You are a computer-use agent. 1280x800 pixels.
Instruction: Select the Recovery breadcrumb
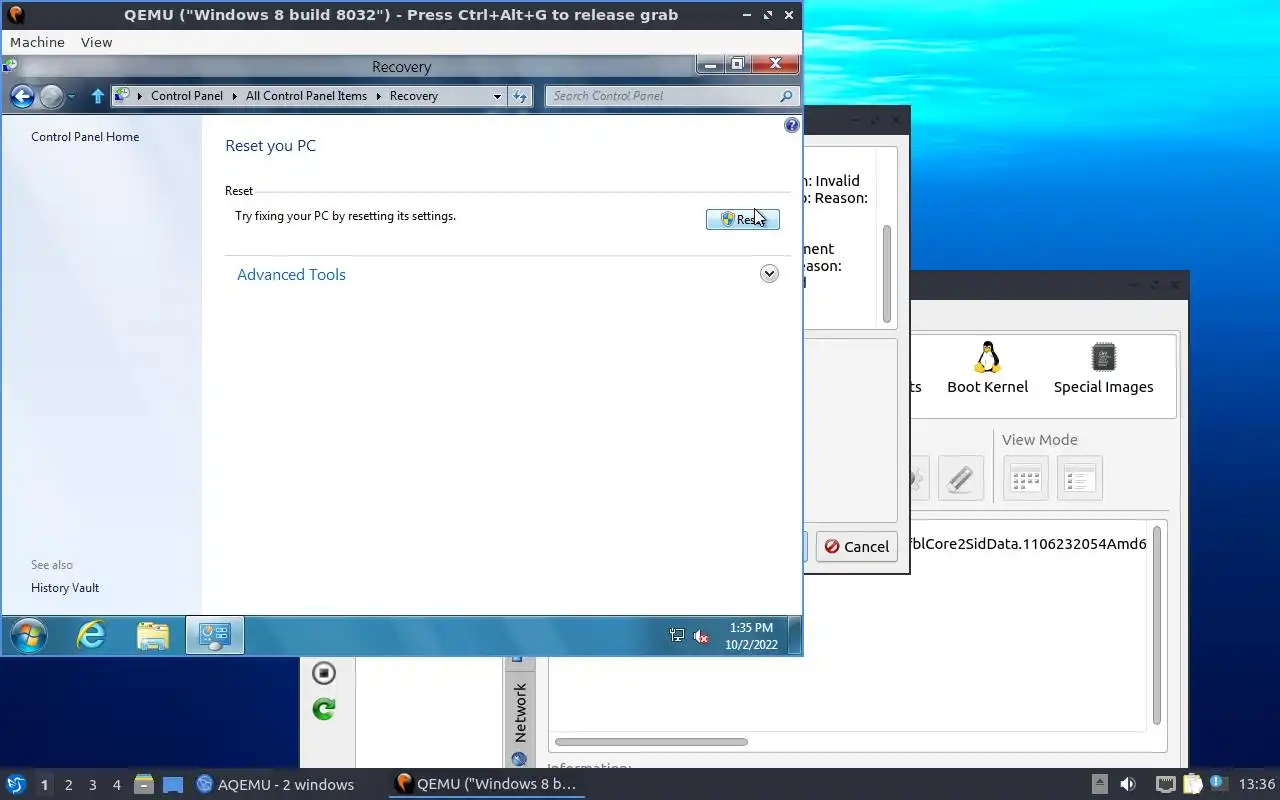pos(414,96)
